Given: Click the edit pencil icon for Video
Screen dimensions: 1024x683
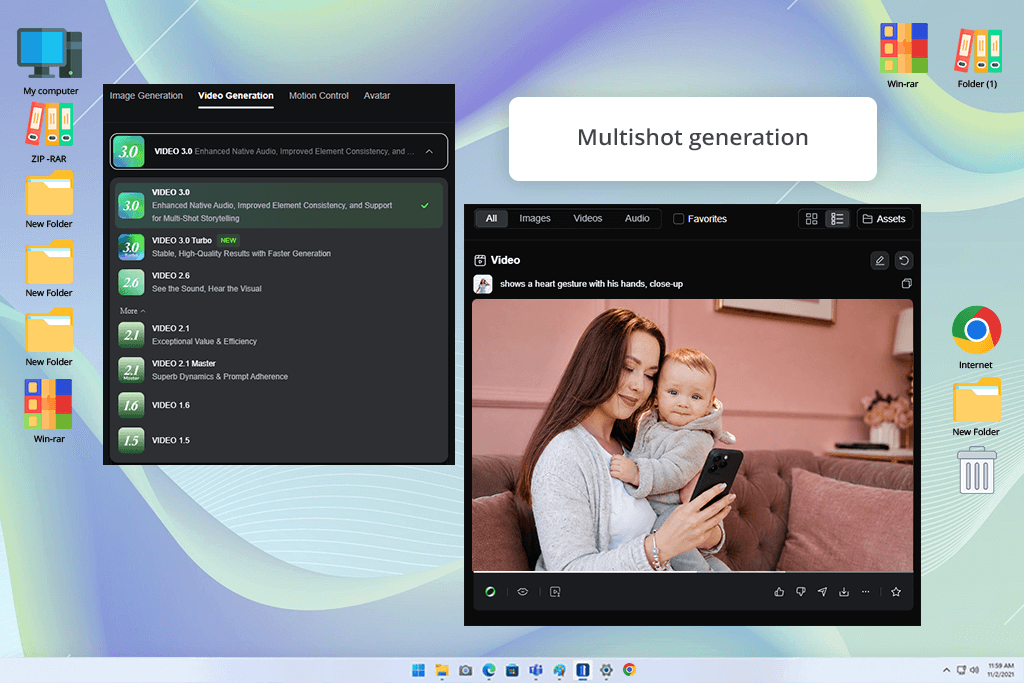Looking at the screenshot, I should tap(880, 261).
